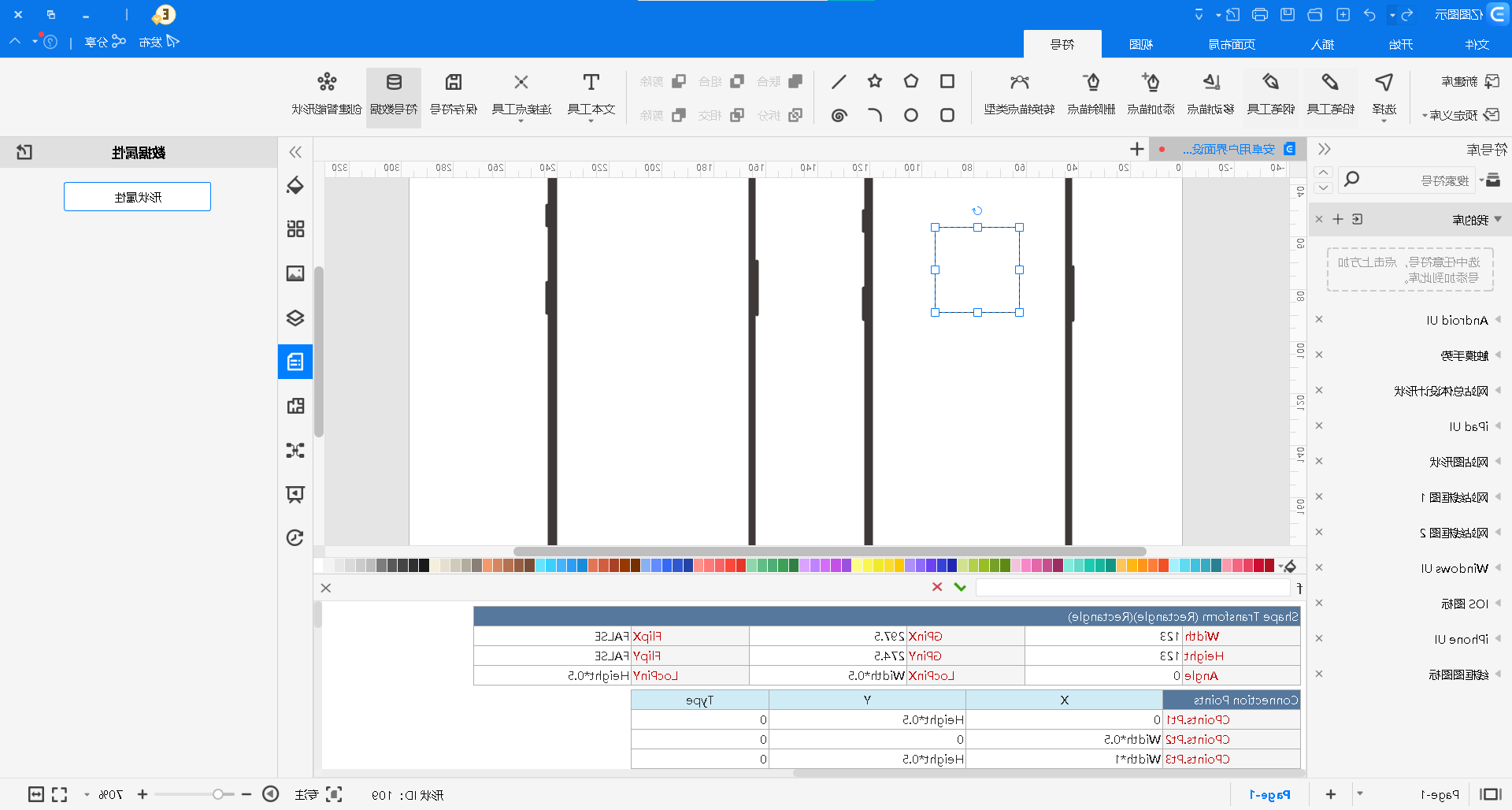Click the canvas horizontal scrollbar
The image size is (1512, 810).
click(829, 552)
